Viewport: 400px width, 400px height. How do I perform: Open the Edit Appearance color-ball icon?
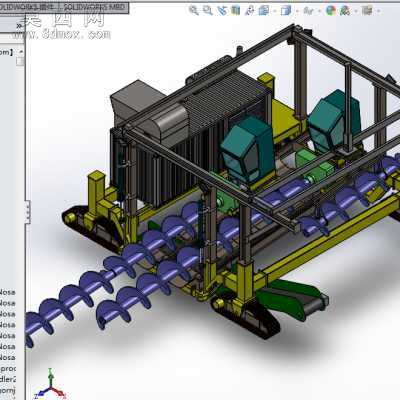[330, 11]
